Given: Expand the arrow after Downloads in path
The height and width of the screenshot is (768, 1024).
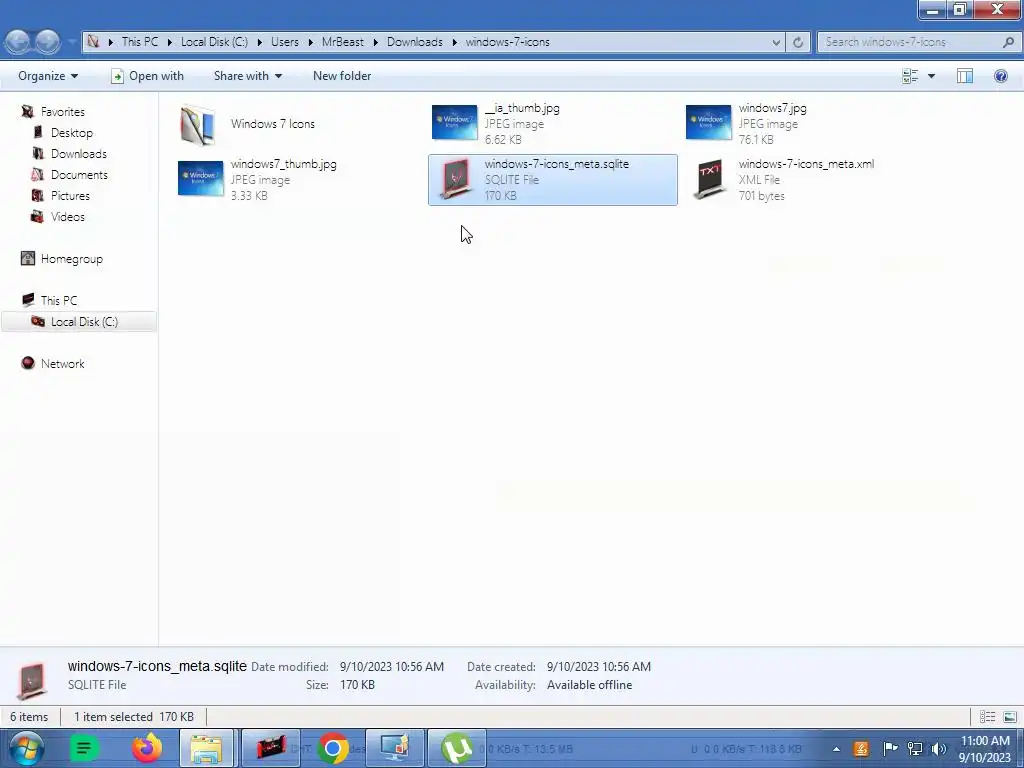Looking at the screenshot, I should [x=455, y=42].
